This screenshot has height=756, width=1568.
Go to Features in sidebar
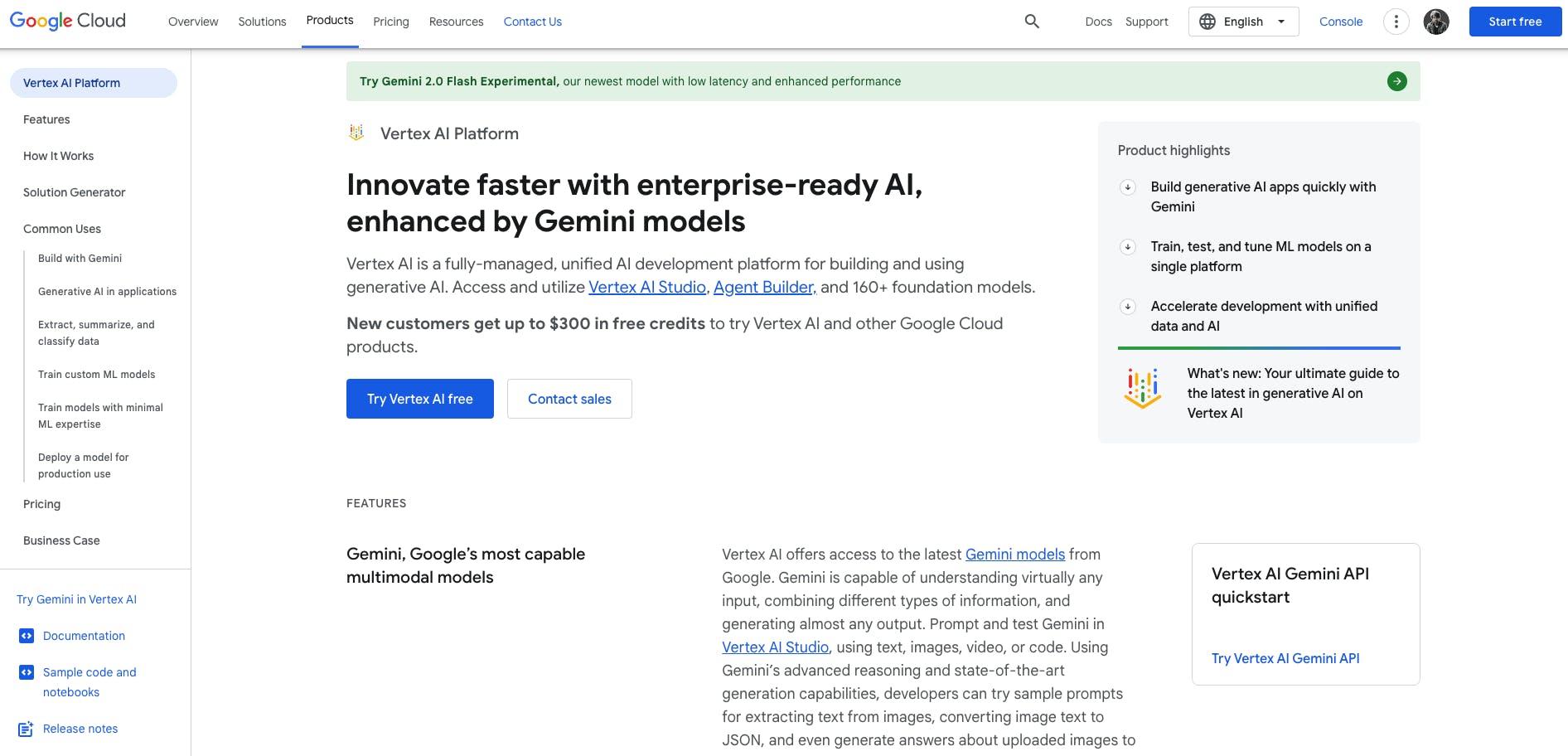click(46, 119)
